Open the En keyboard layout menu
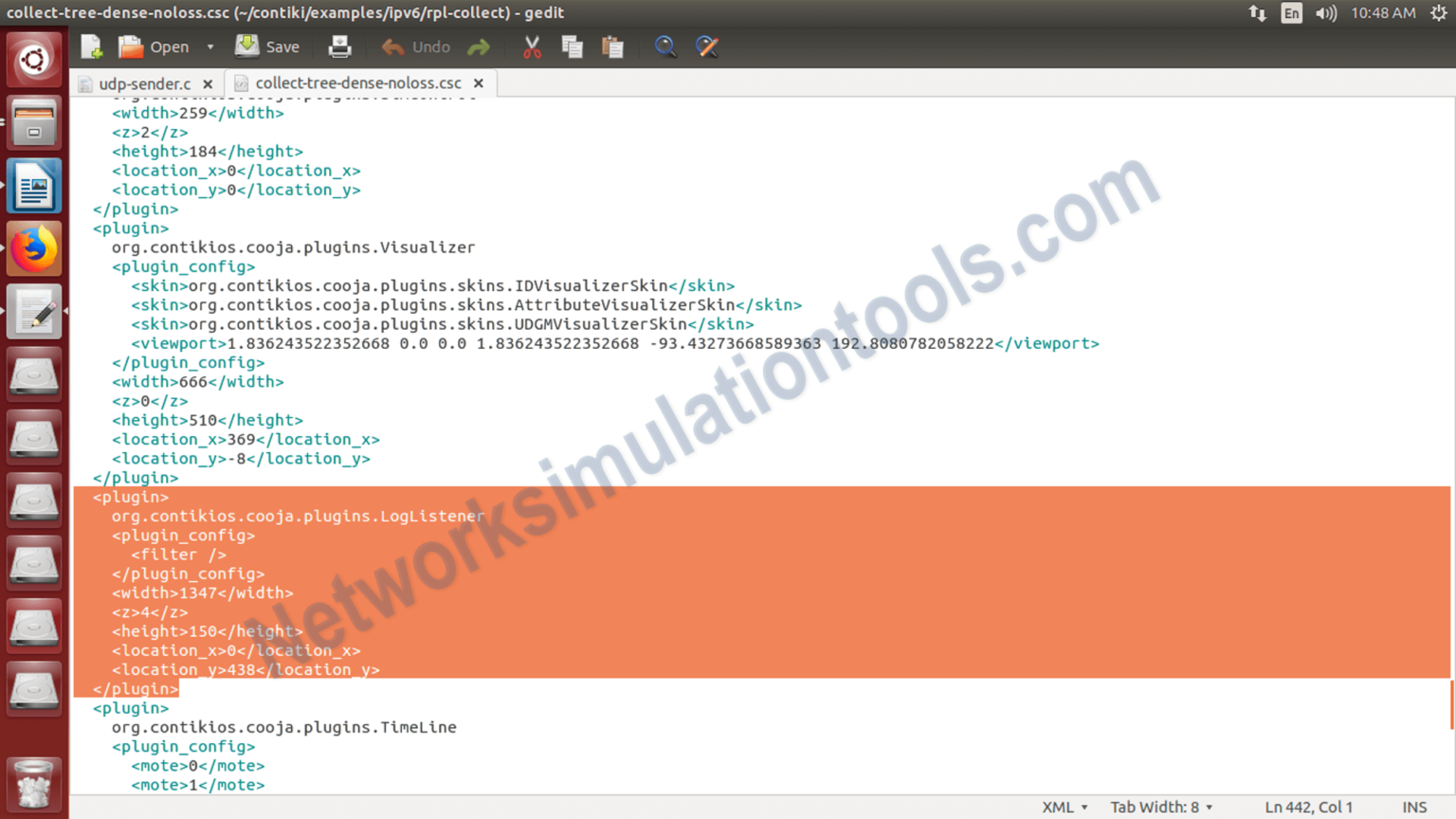Screen dimensions: 1456x819 coord(1291,12)
